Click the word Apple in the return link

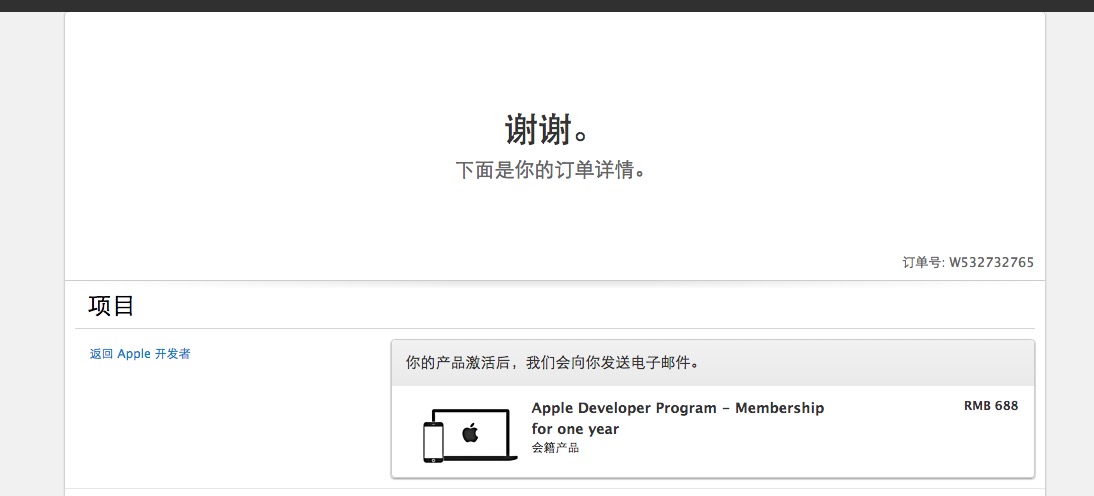(134, 354)
